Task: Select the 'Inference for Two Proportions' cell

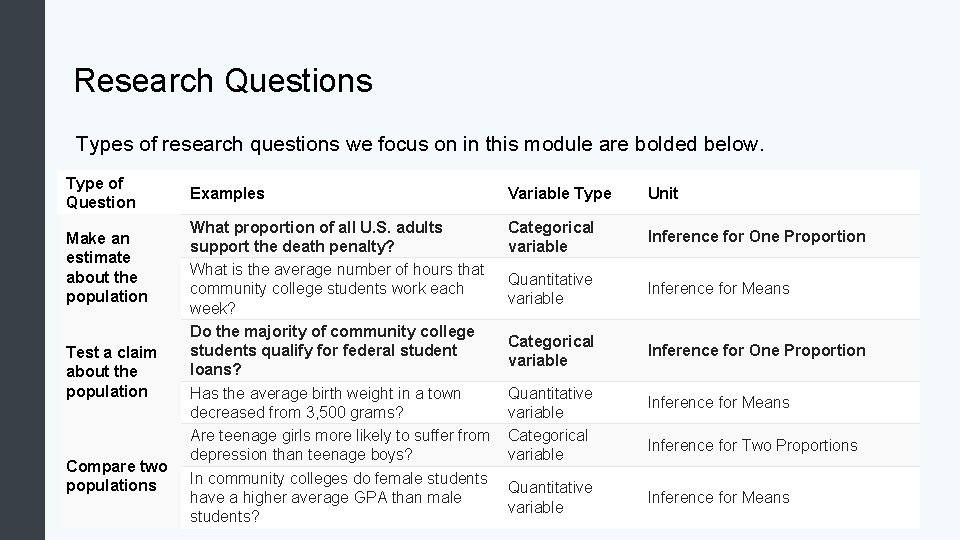Action: (752, 445)
